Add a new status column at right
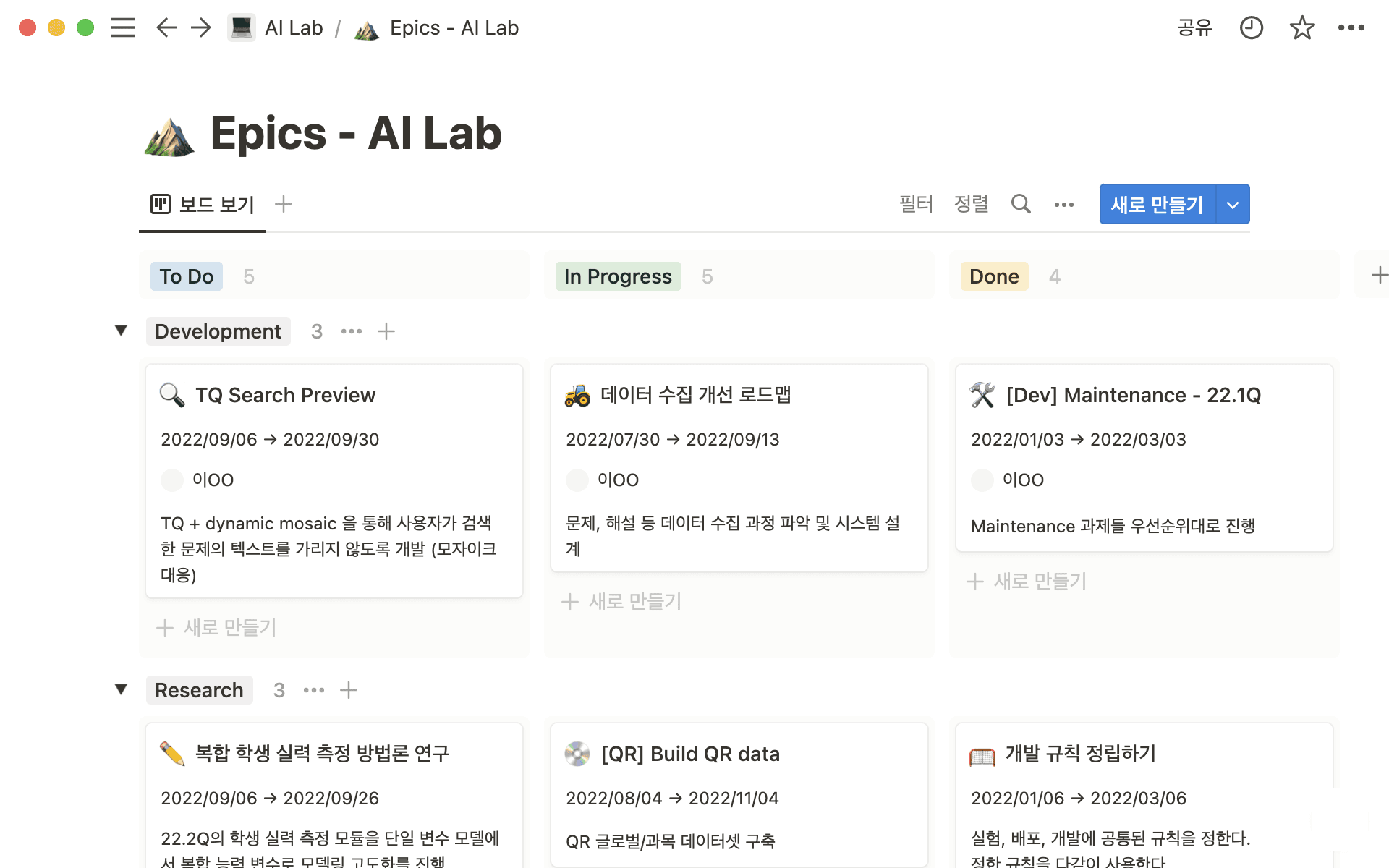The image size is (1389, 868). [1379, 276]
